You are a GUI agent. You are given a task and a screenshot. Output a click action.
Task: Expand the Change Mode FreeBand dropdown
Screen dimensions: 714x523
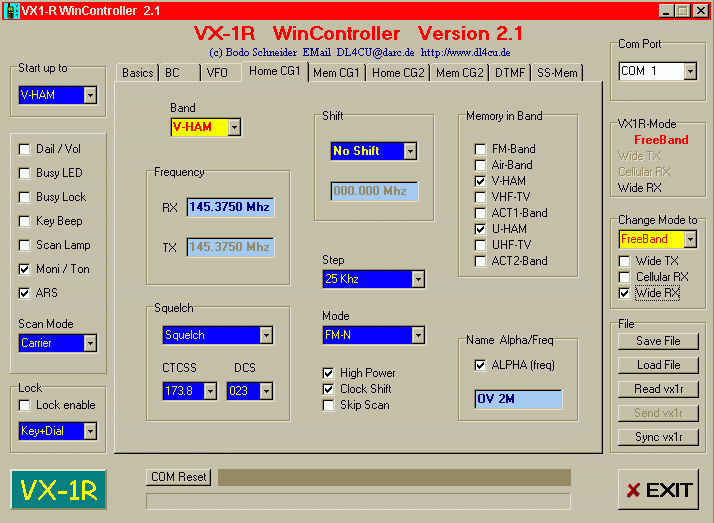(x=690, y=239)
